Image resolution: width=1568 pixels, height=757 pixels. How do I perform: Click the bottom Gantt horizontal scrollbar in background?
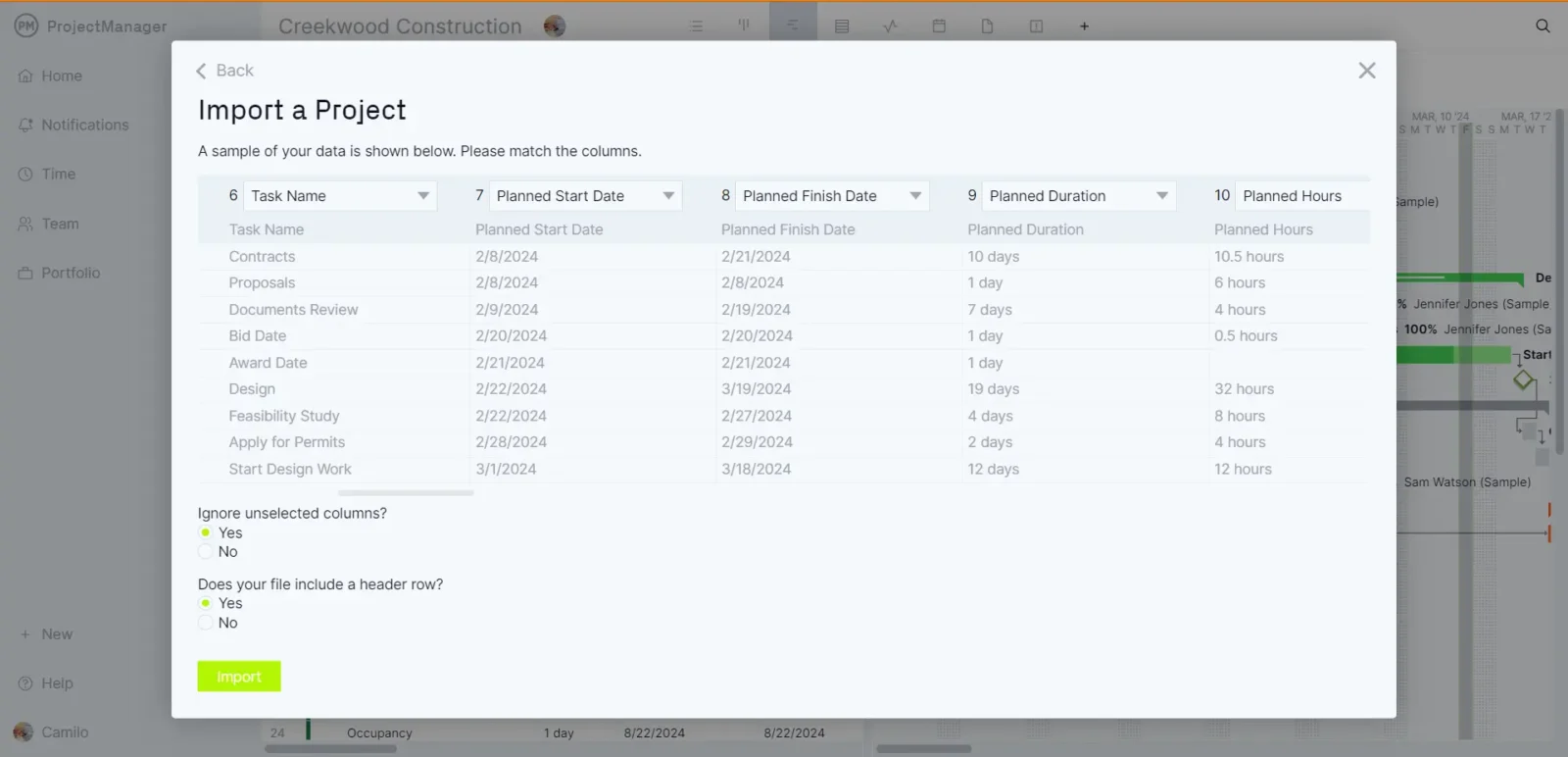point(923,749)
